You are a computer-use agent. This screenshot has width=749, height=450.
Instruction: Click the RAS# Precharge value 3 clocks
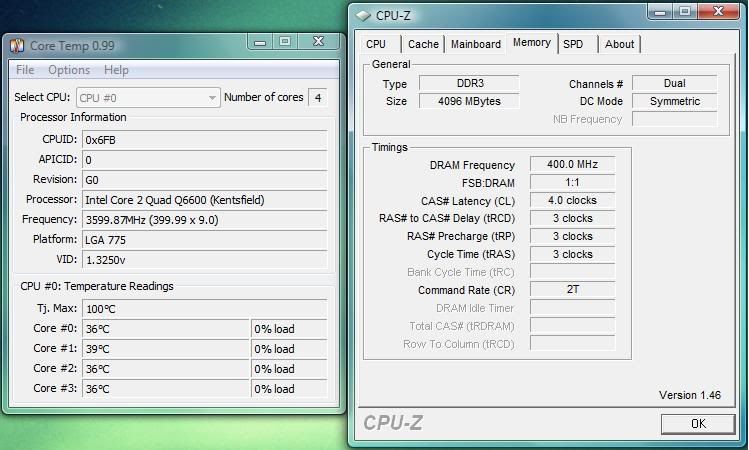(x=572, y=236)
